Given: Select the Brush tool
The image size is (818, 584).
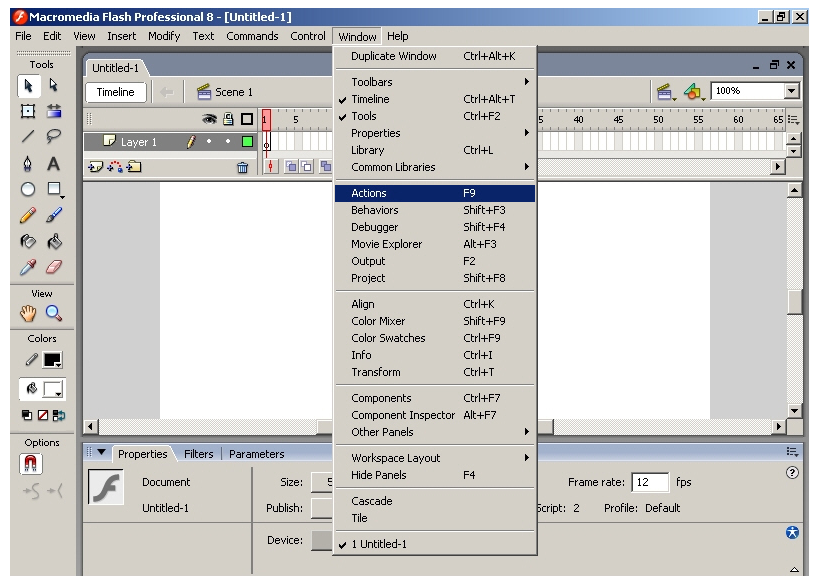Looking at the screenshot, I should coord(54,215).
